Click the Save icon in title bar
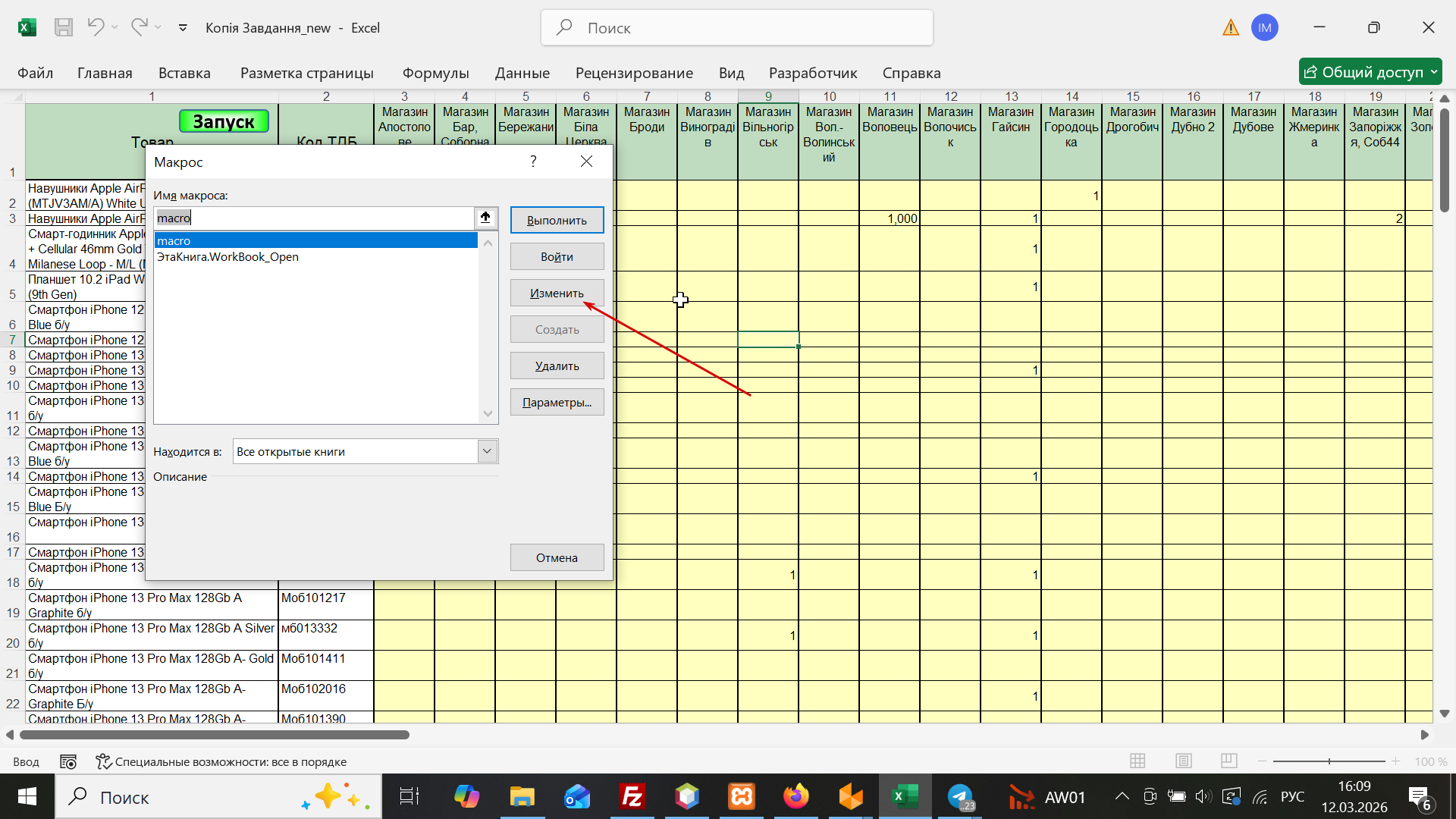The image size is (1456, 819). coord(64,28)
